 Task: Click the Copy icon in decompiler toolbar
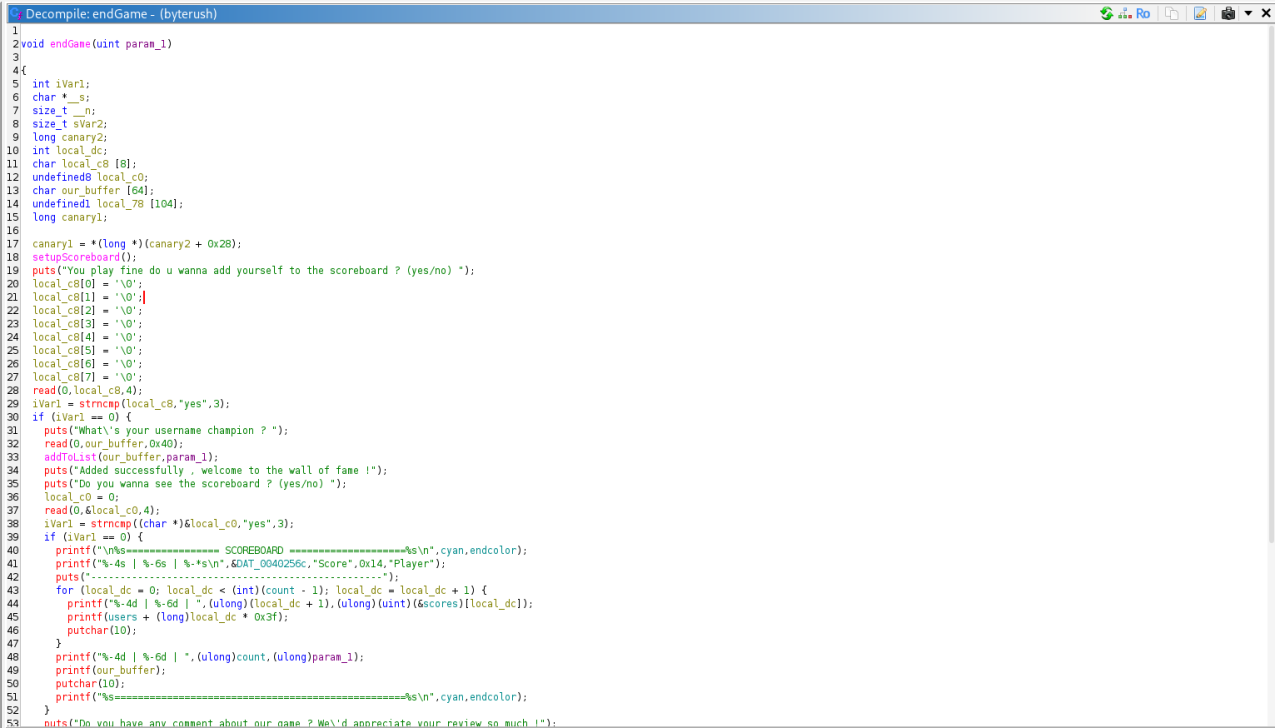click(1171, 14)
